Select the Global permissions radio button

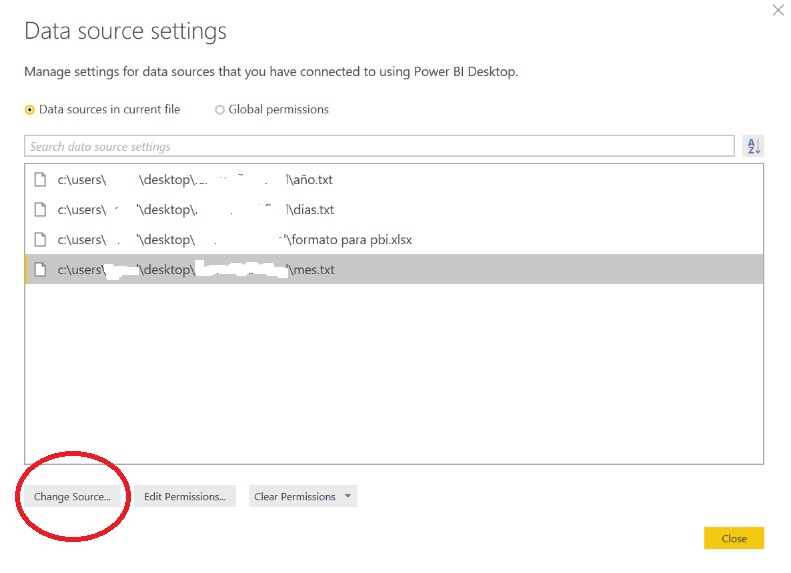coord(219,109)
